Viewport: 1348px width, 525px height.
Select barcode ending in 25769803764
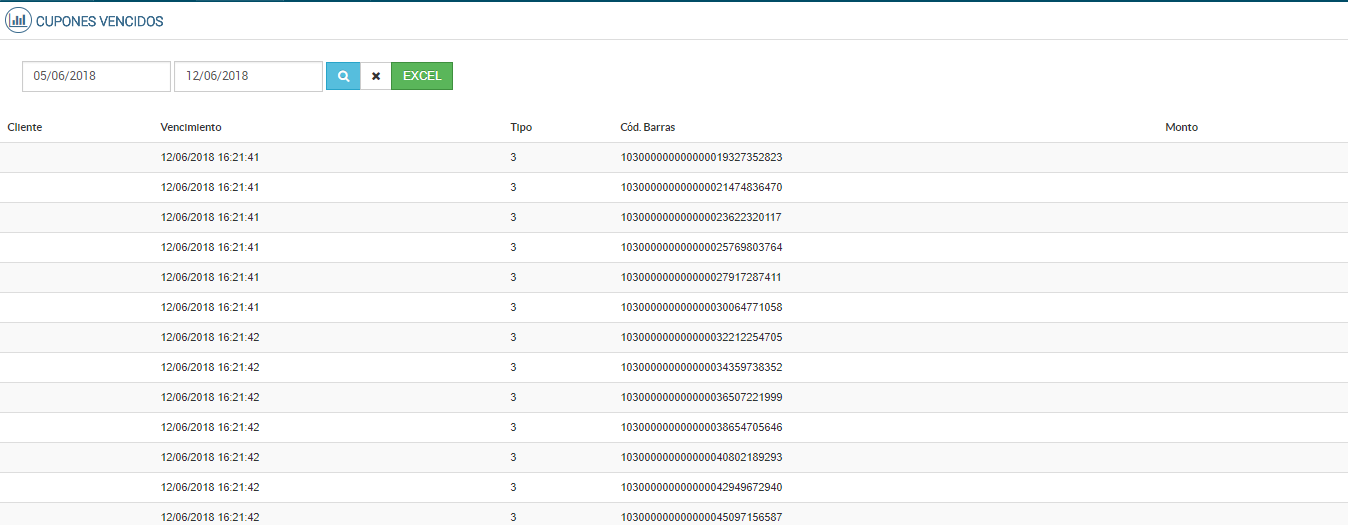(701, 247)
